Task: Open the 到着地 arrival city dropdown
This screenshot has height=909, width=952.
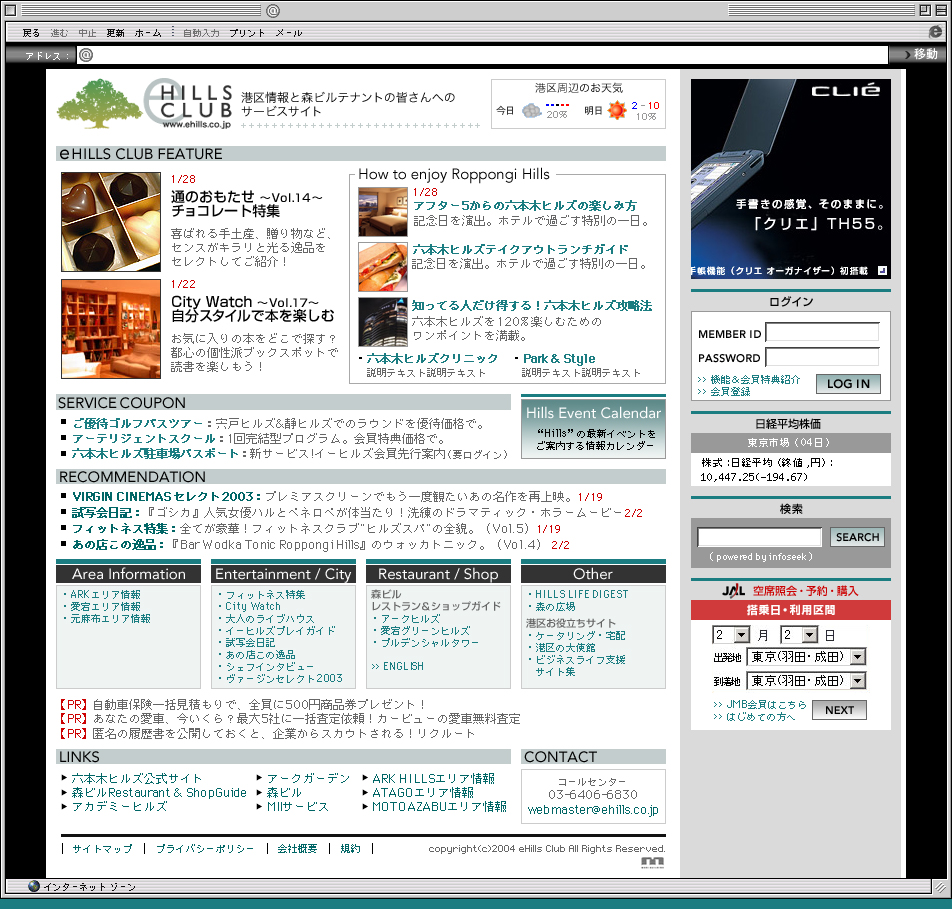Action: point(806,681)
